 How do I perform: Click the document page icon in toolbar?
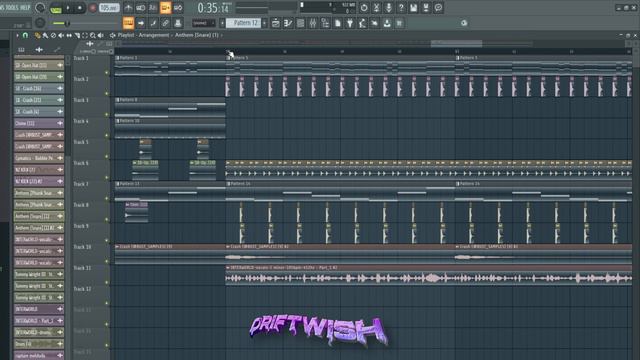[338, 23]
